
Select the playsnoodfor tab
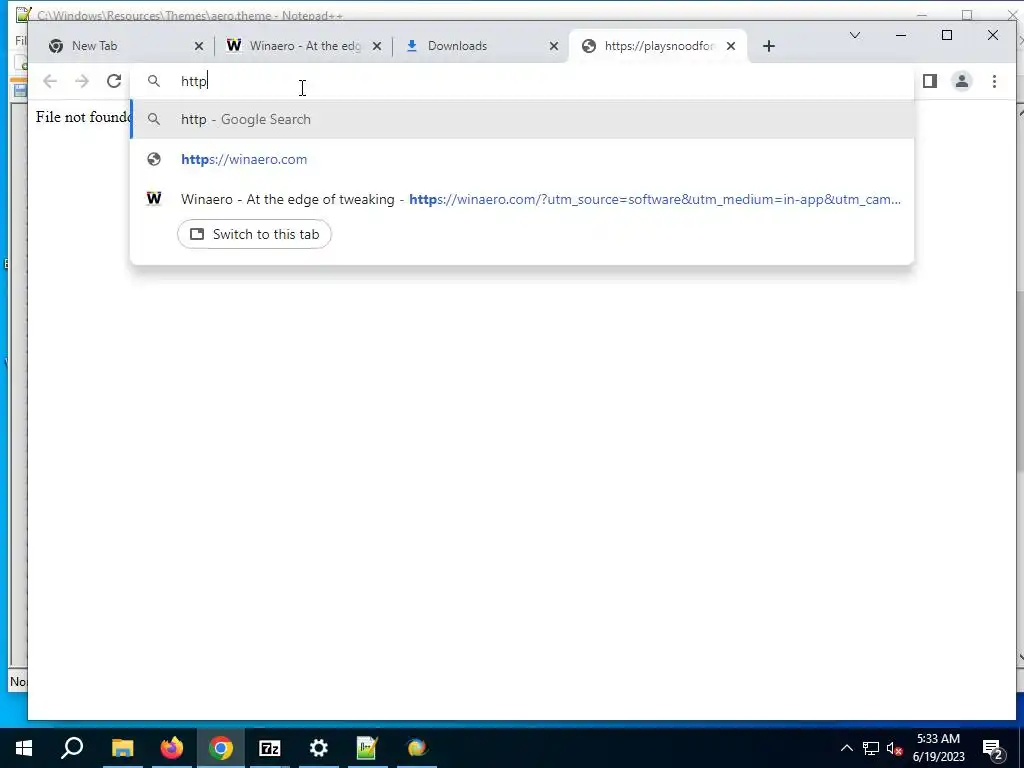click(658, 46)
